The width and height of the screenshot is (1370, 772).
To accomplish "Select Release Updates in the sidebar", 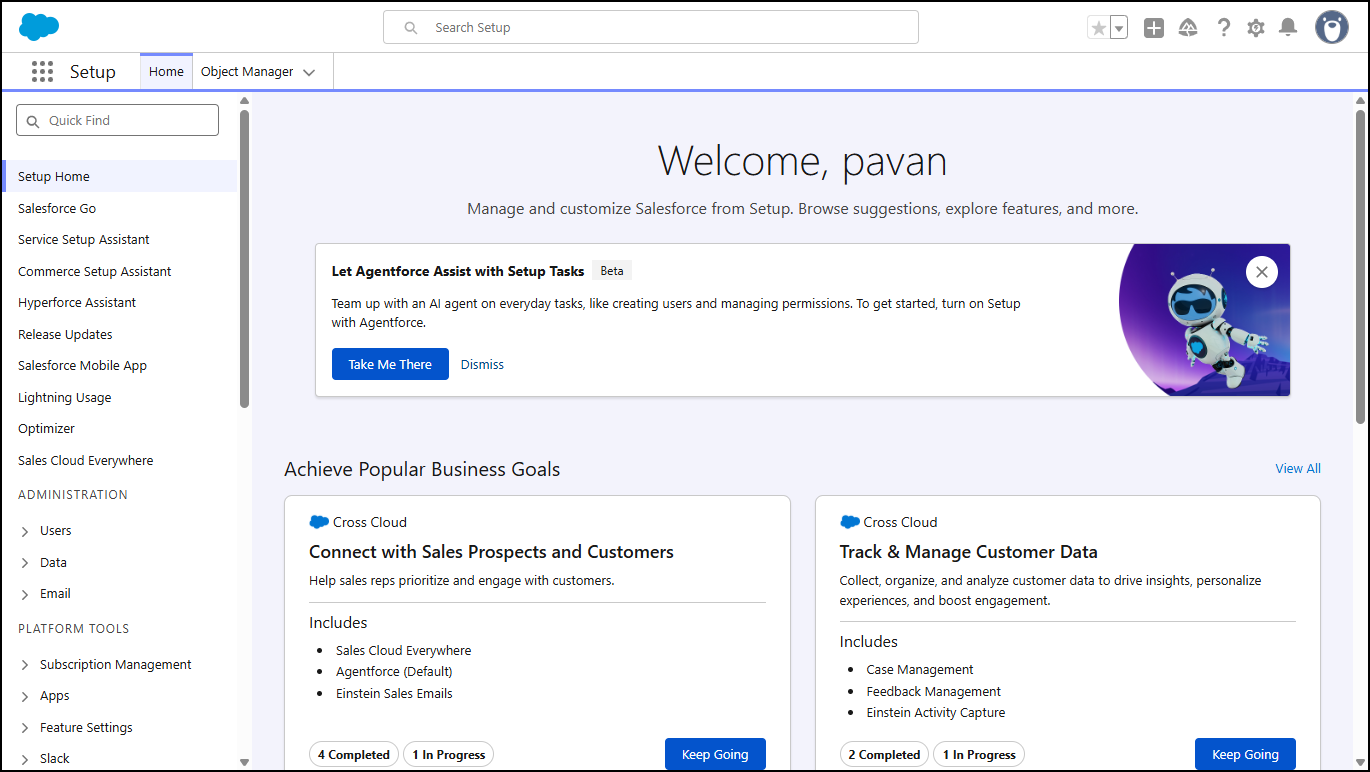I will point(65,334).
